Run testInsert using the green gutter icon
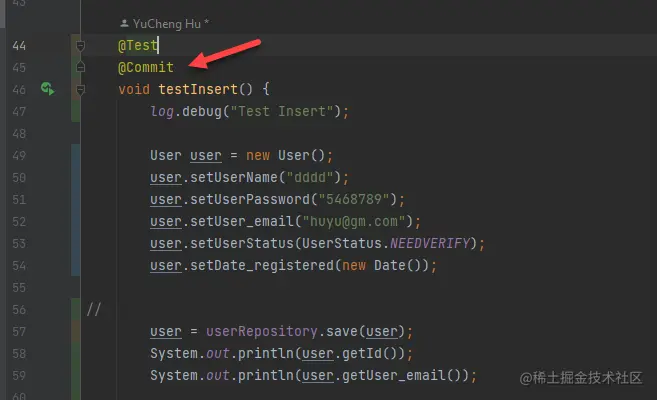This screenshot has width=657, height=400. (47, 89)
